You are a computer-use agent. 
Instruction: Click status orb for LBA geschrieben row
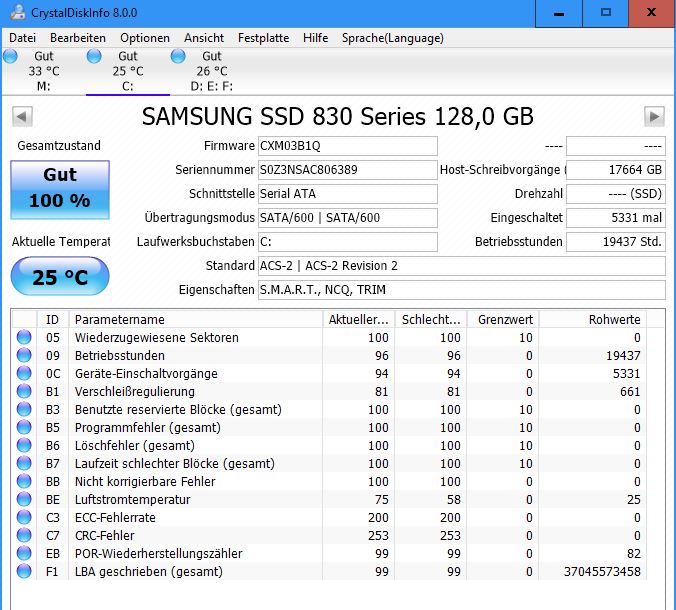24,571
